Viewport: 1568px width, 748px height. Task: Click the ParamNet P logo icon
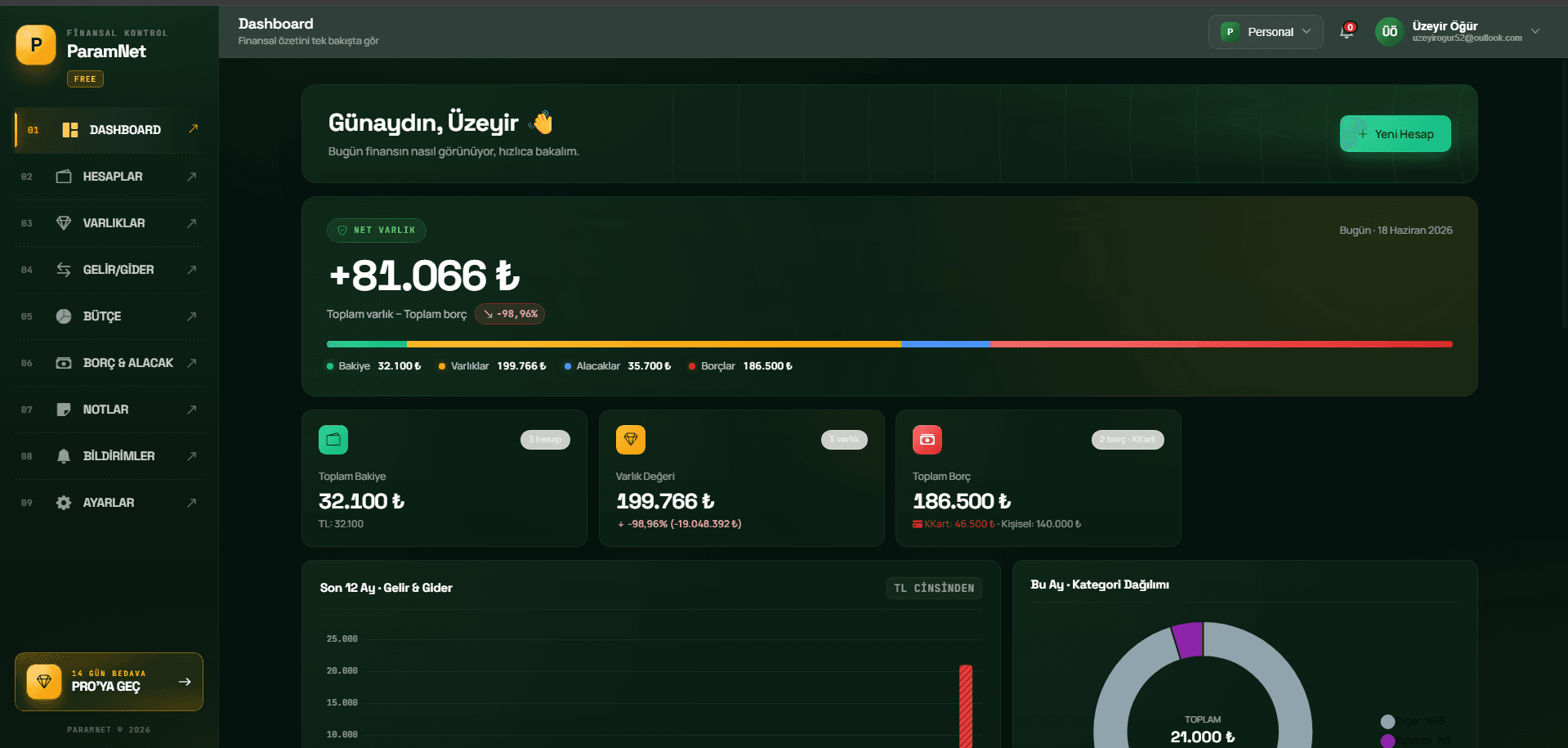[36, 44]
